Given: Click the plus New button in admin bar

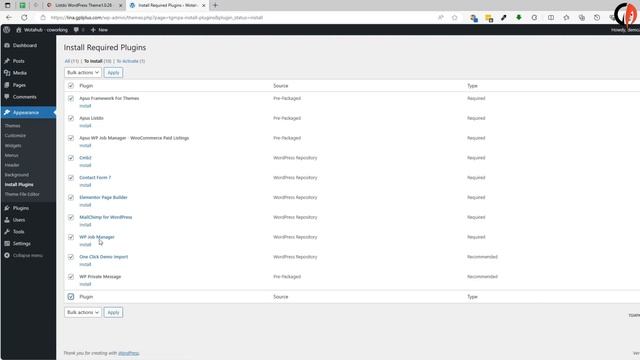Looking at the screenshot, I should 99,30.
